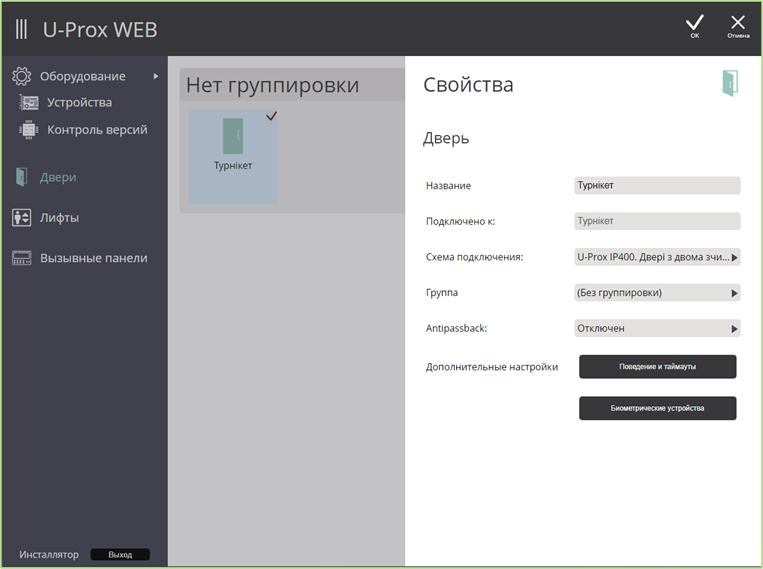This screenshot has height=569, width=763.
Task: Toggle the checkmark on Турнікет card
Action: pyautogui.click(x=272, y=116)
